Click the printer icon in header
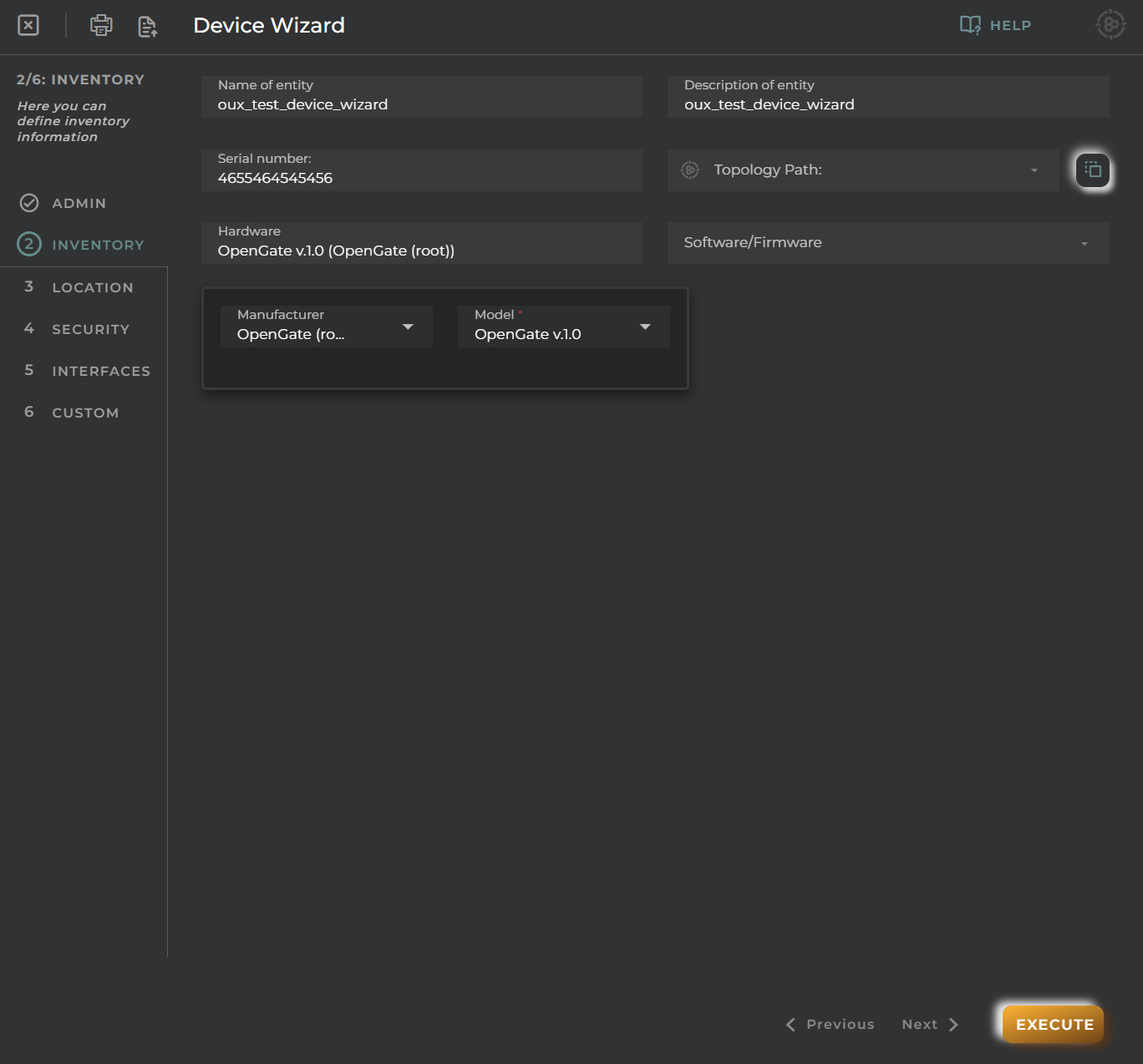Image resolution: width=1143 pixels, height=1064 pixels. 101,25
